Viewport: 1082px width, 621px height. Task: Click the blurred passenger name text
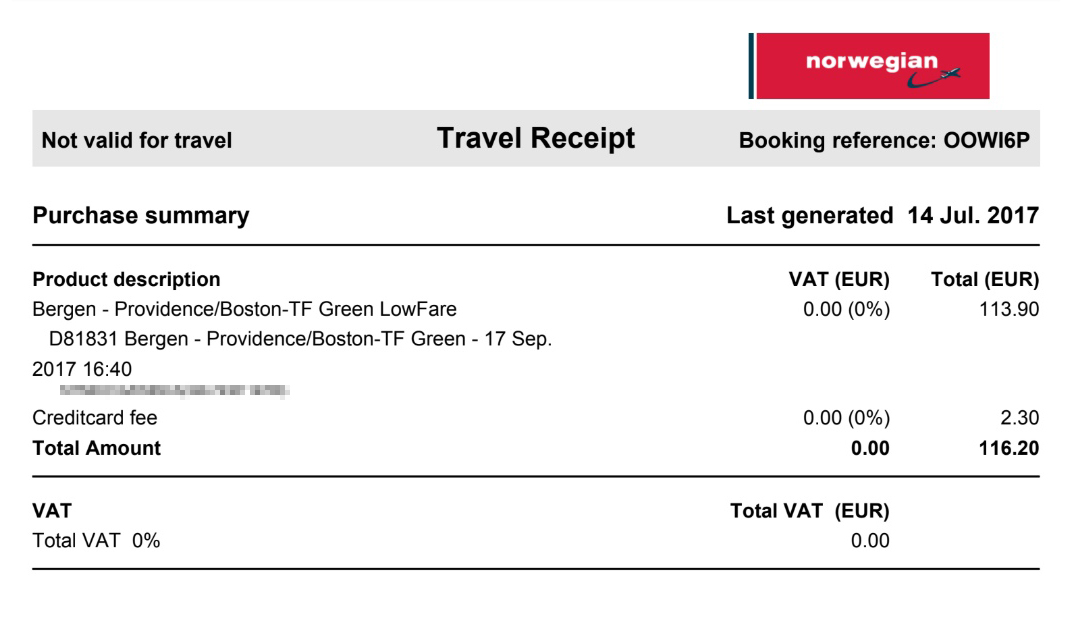(174, 391)
